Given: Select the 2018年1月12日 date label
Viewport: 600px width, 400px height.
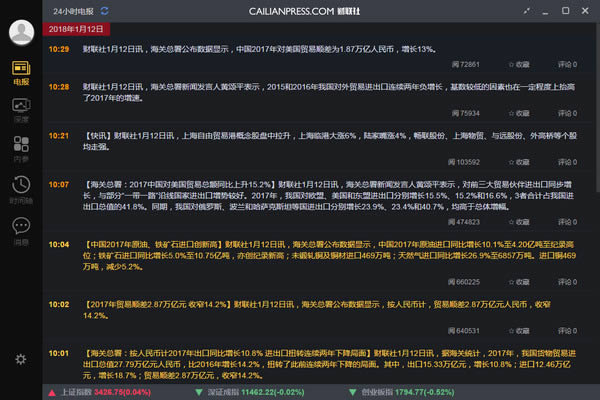Looking at the screenshot, I should click(x=77, y=27).
